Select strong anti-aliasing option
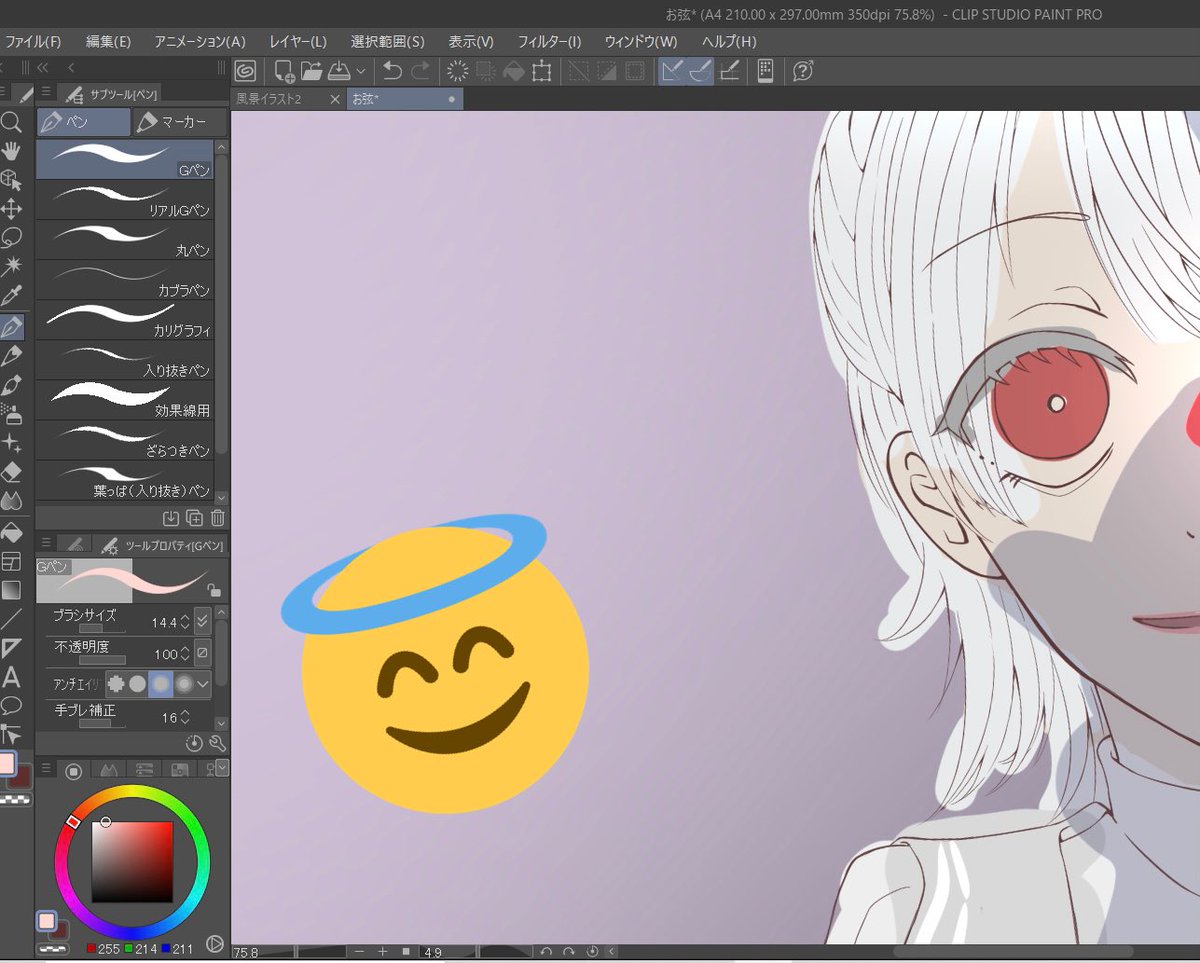 (x=184, y=684)
